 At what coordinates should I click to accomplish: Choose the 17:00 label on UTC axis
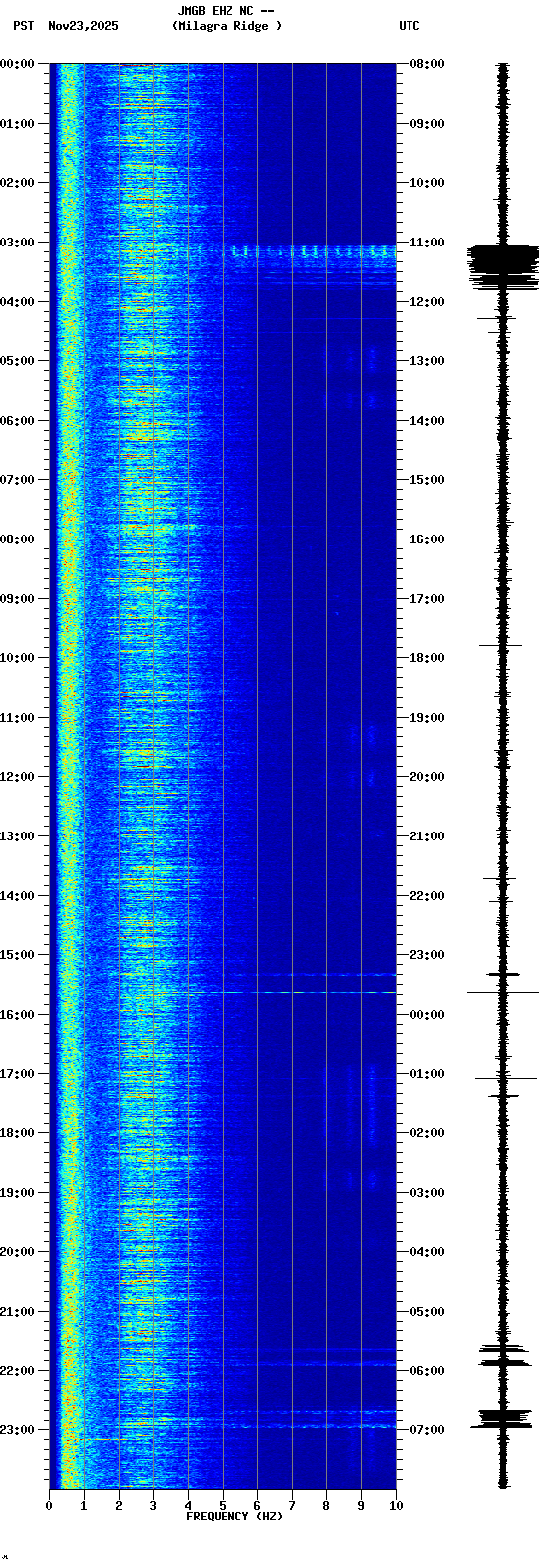pyautogui.click(x=426, y=599)
